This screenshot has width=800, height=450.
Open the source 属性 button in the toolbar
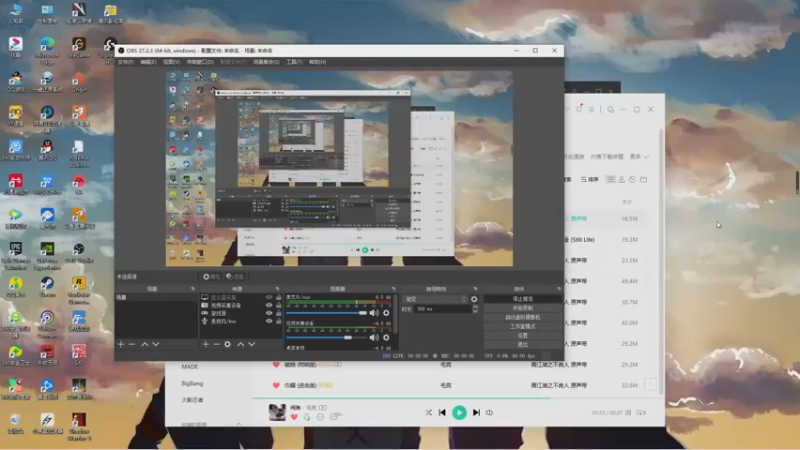pos(211,277)
